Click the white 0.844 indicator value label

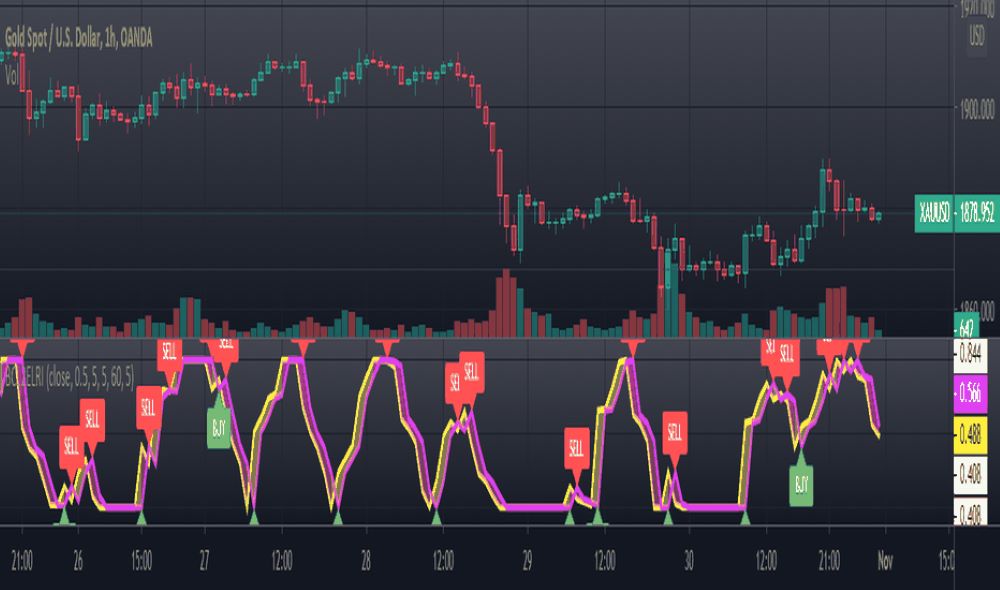pos(971,353)
